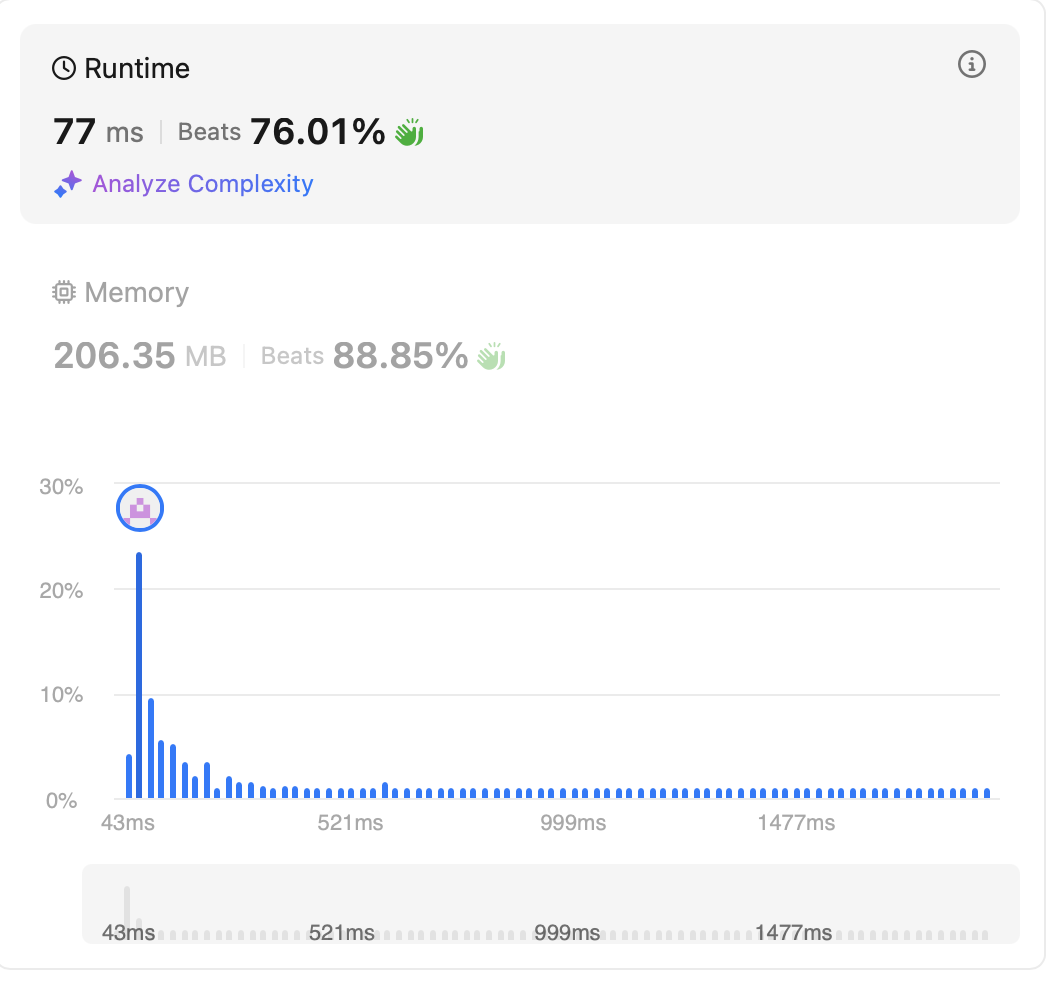Click the 999ms label in mini overview
The image size is (1050, 984).
pyautogui.click(x=567, y=933)
